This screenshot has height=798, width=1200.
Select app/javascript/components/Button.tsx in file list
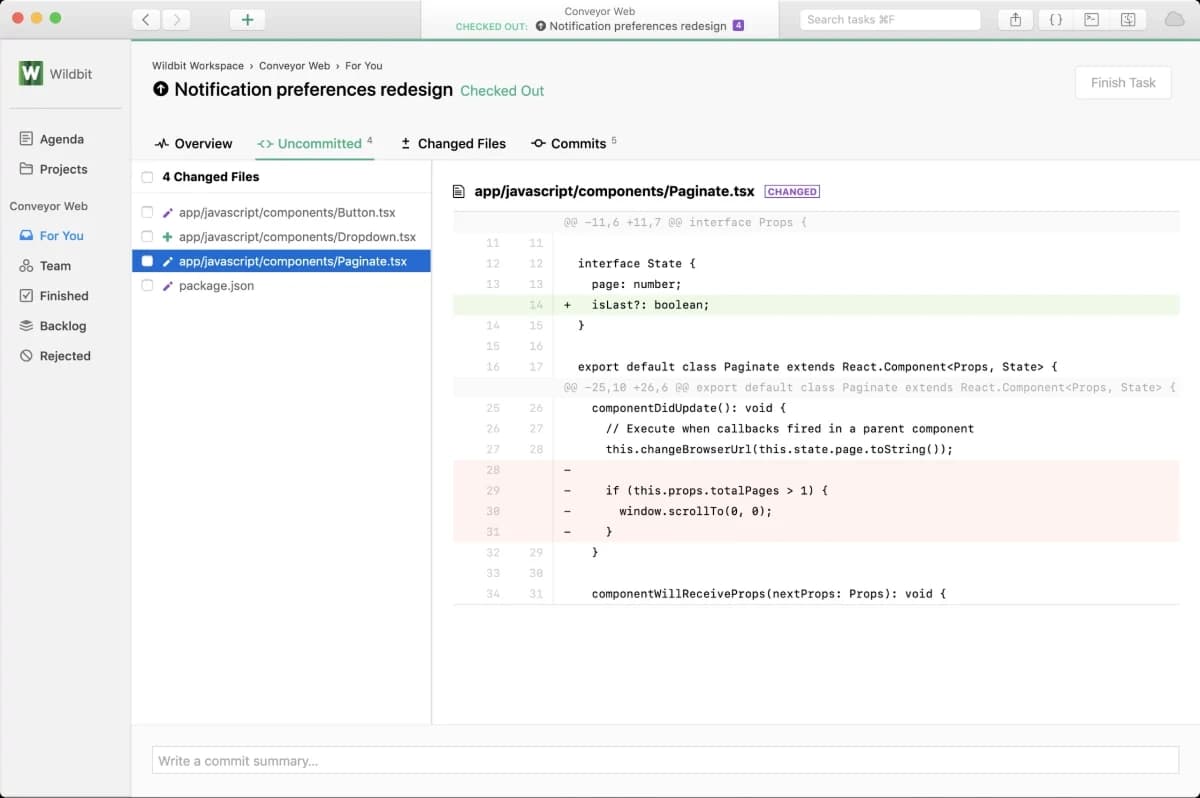(x=287, y=213)
